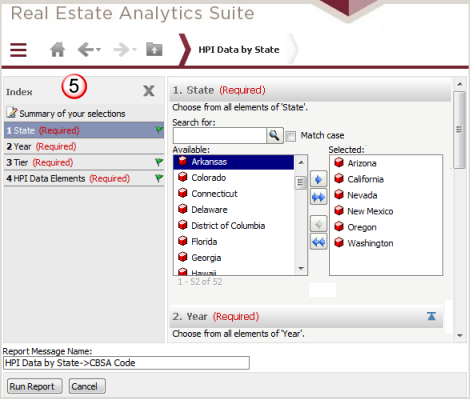Select Washington in Selected list
The image size is (470, 399).
tap(386, 243)
